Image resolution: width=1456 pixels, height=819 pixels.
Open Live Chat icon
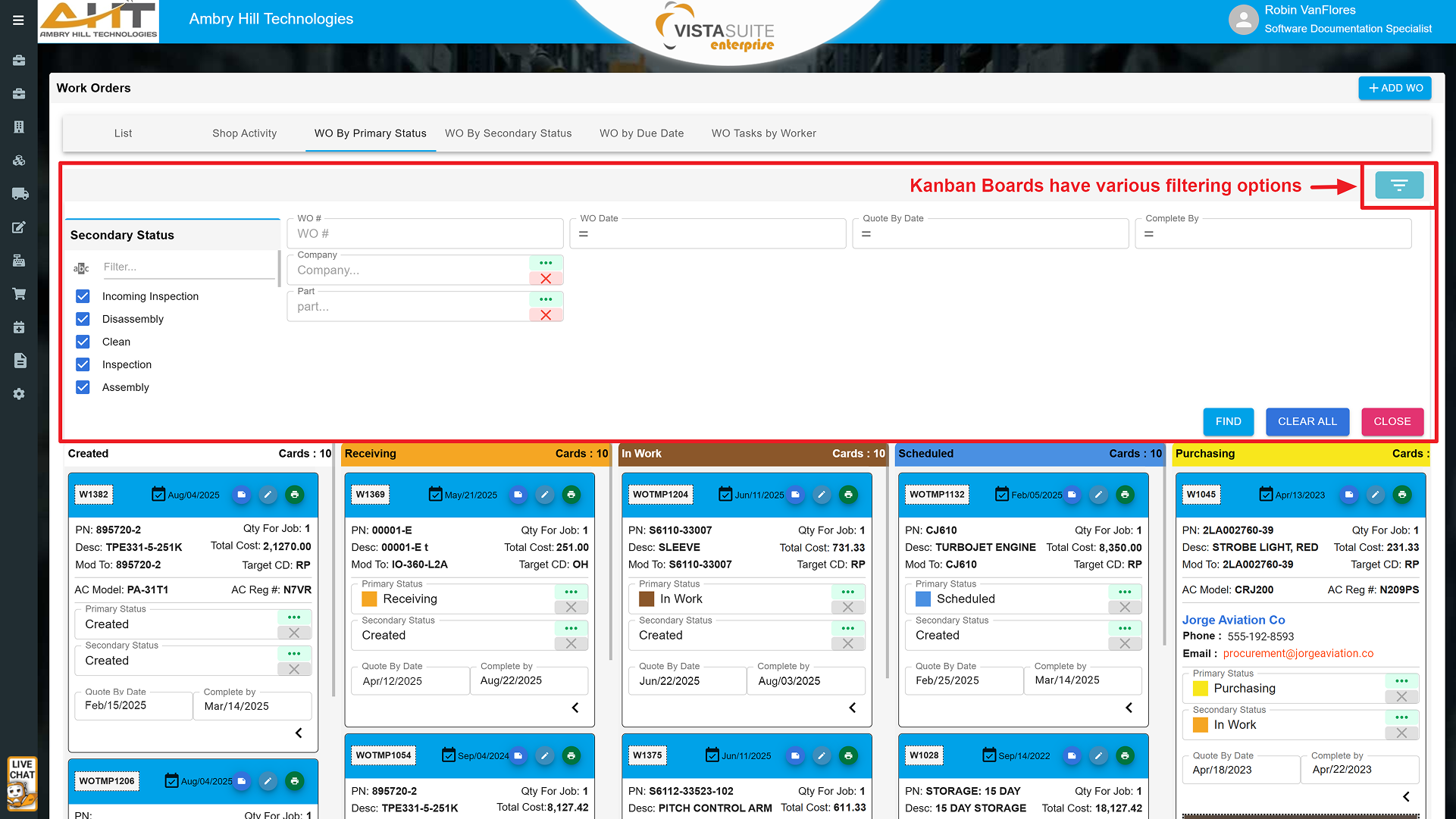(x=21, y=783)
